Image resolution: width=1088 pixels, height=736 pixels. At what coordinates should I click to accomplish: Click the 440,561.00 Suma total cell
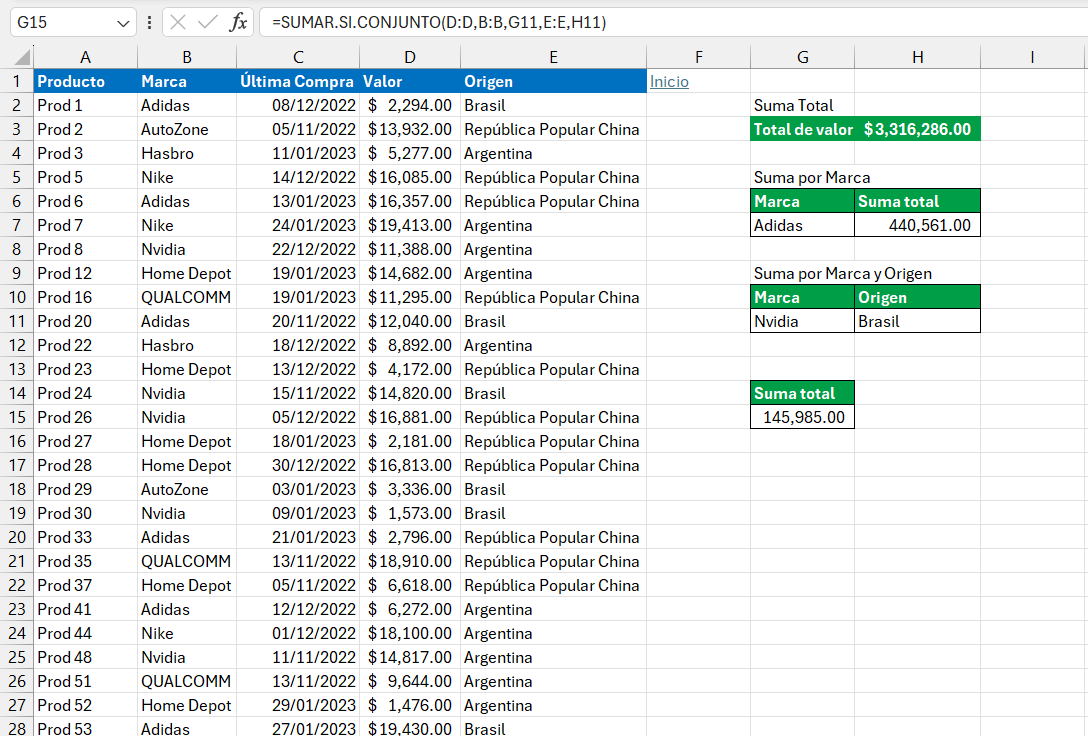click(x=917, y=225)
